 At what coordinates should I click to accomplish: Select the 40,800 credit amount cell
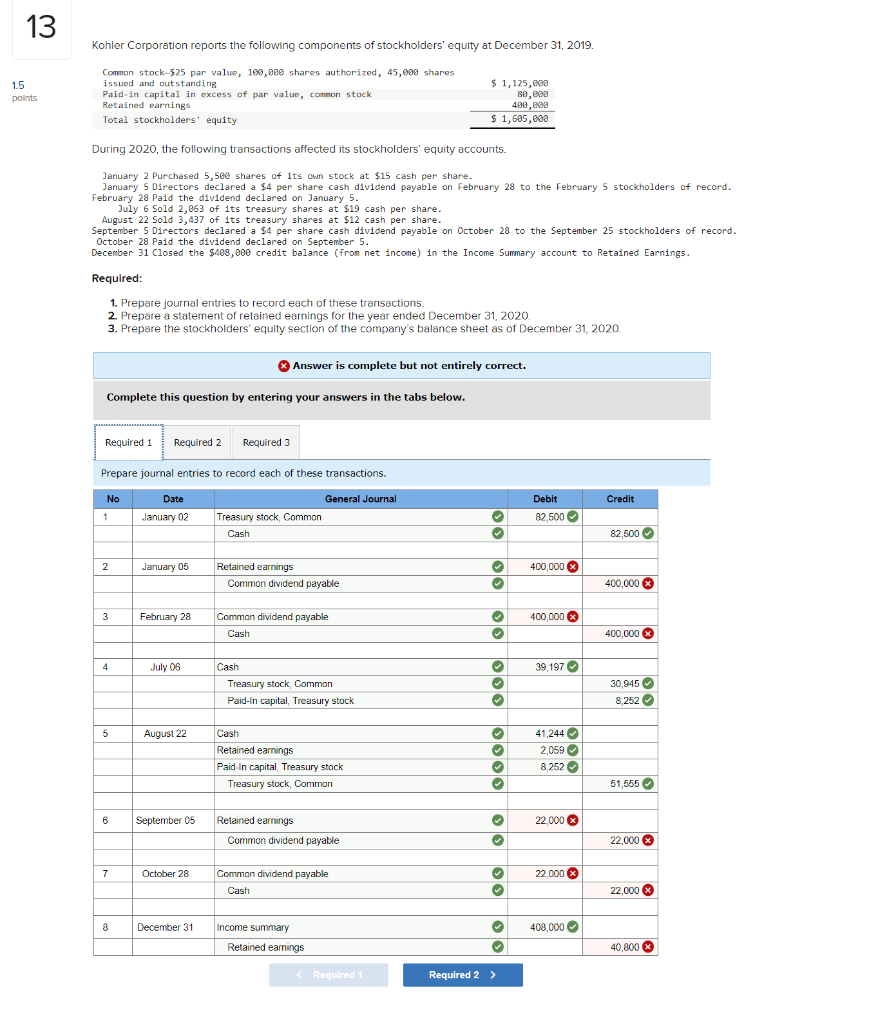pyautogui.click(x=620, y=947)
